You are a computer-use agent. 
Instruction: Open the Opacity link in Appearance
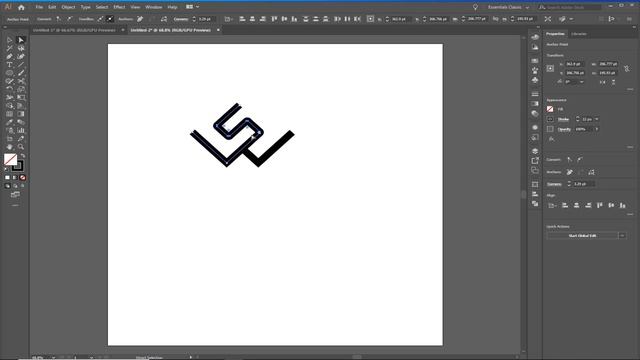pos(564,129)
